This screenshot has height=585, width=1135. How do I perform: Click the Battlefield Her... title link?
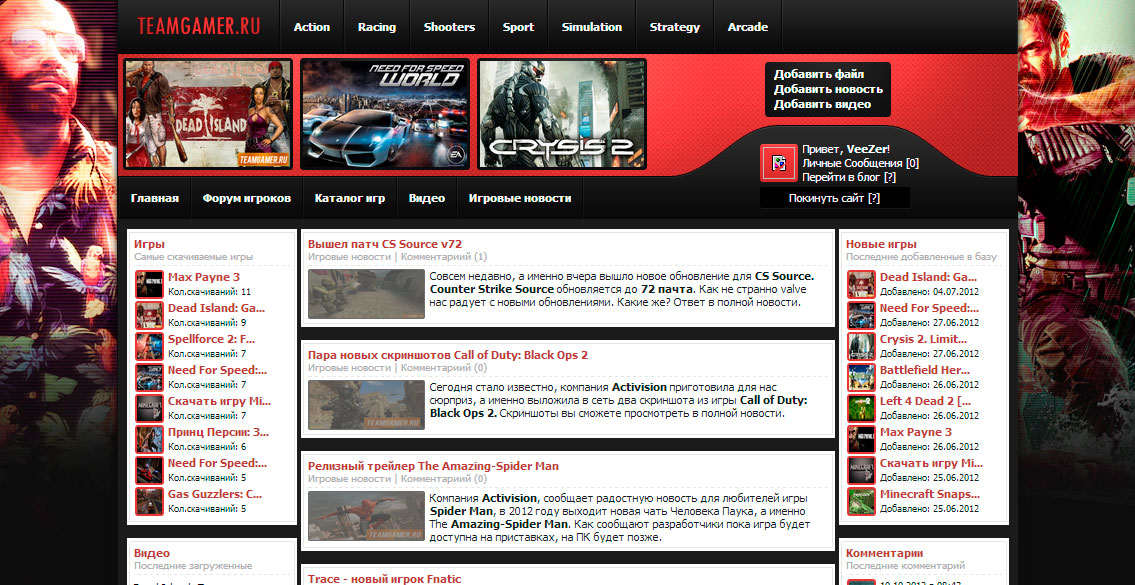pos(924,370)
